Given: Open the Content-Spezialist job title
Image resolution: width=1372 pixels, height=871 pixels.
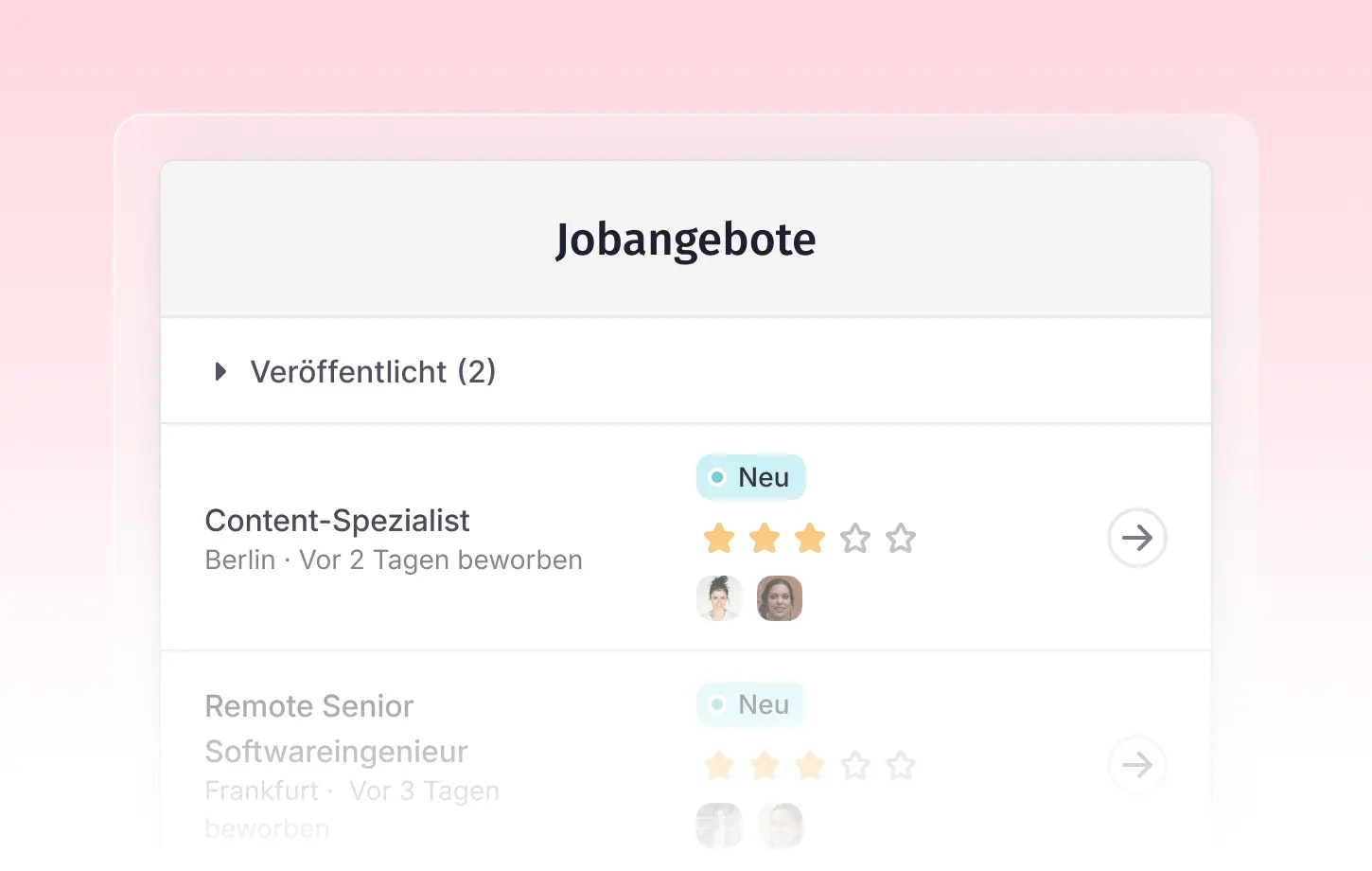Looking at the screenshot, I should (337, 521).
